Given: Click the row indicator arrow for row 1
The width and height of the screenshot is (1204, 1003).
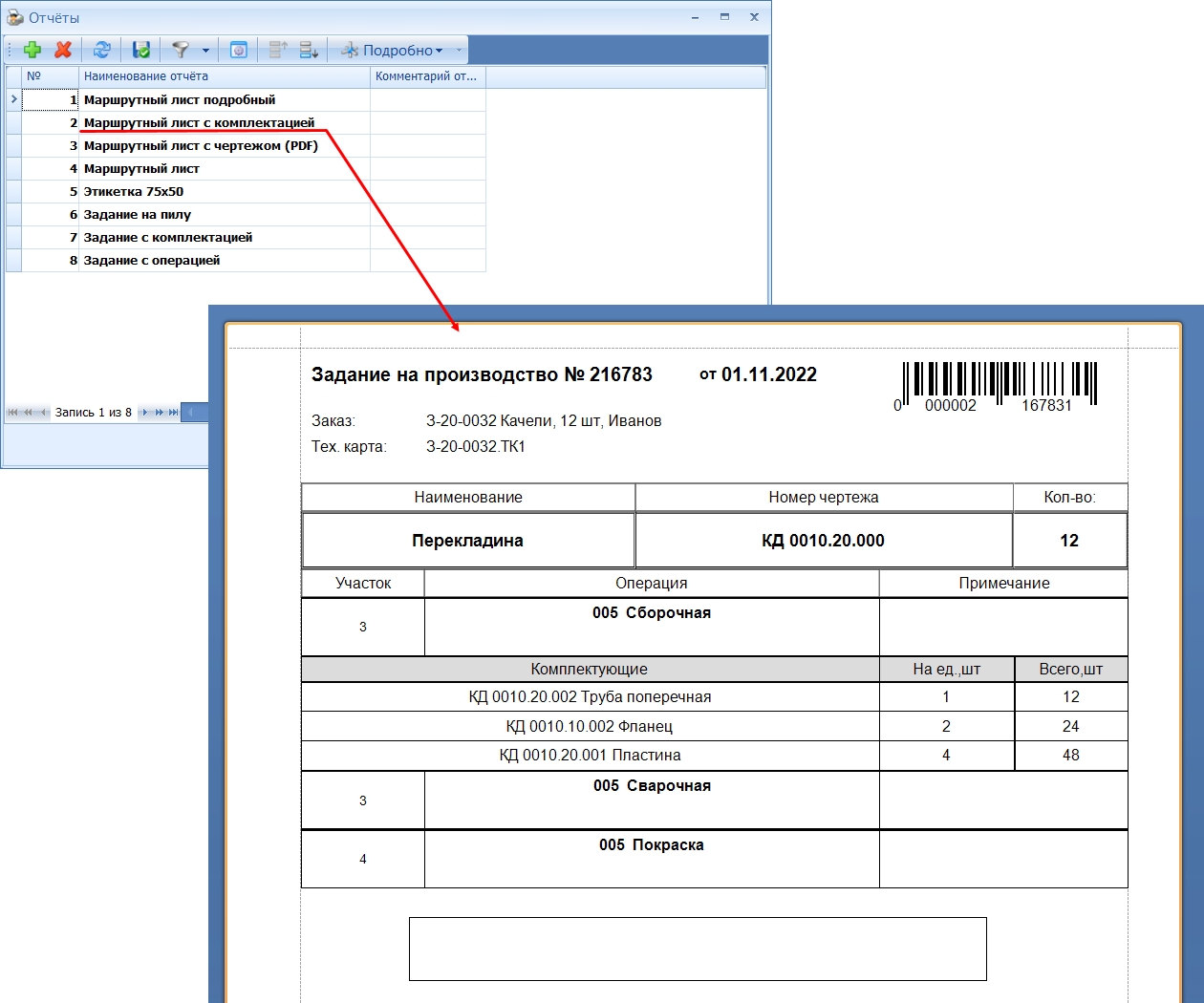Looking at the screenshot, I should click(13, 99).
